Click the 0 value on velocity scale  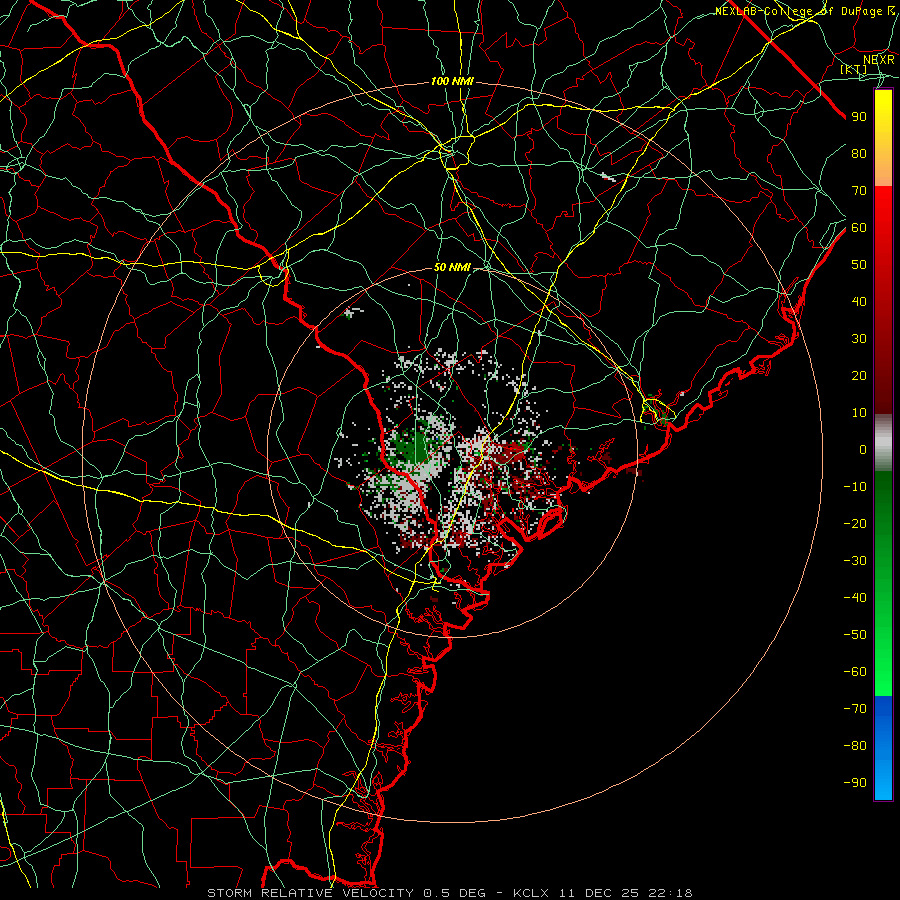[x=863, y=449]
